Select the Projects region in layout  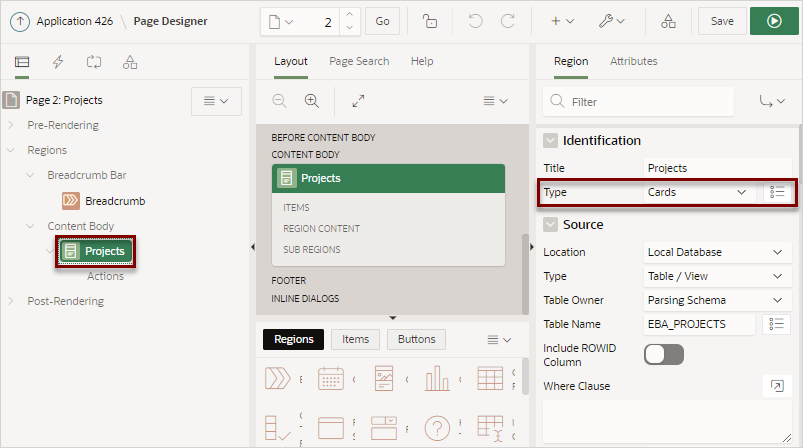point(388,178)
